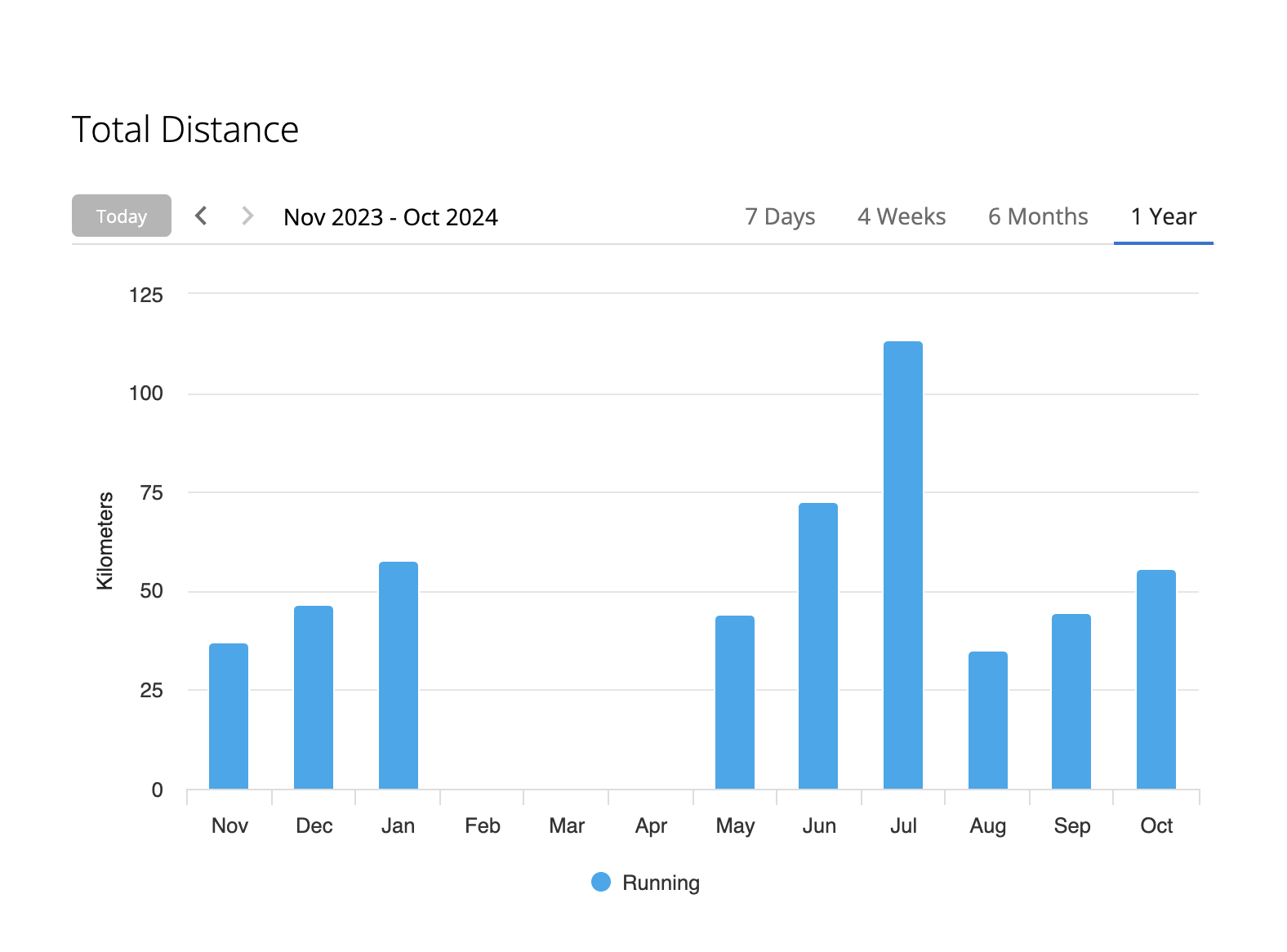
Task: Click the May distance bar
Action: click(734, 702)
